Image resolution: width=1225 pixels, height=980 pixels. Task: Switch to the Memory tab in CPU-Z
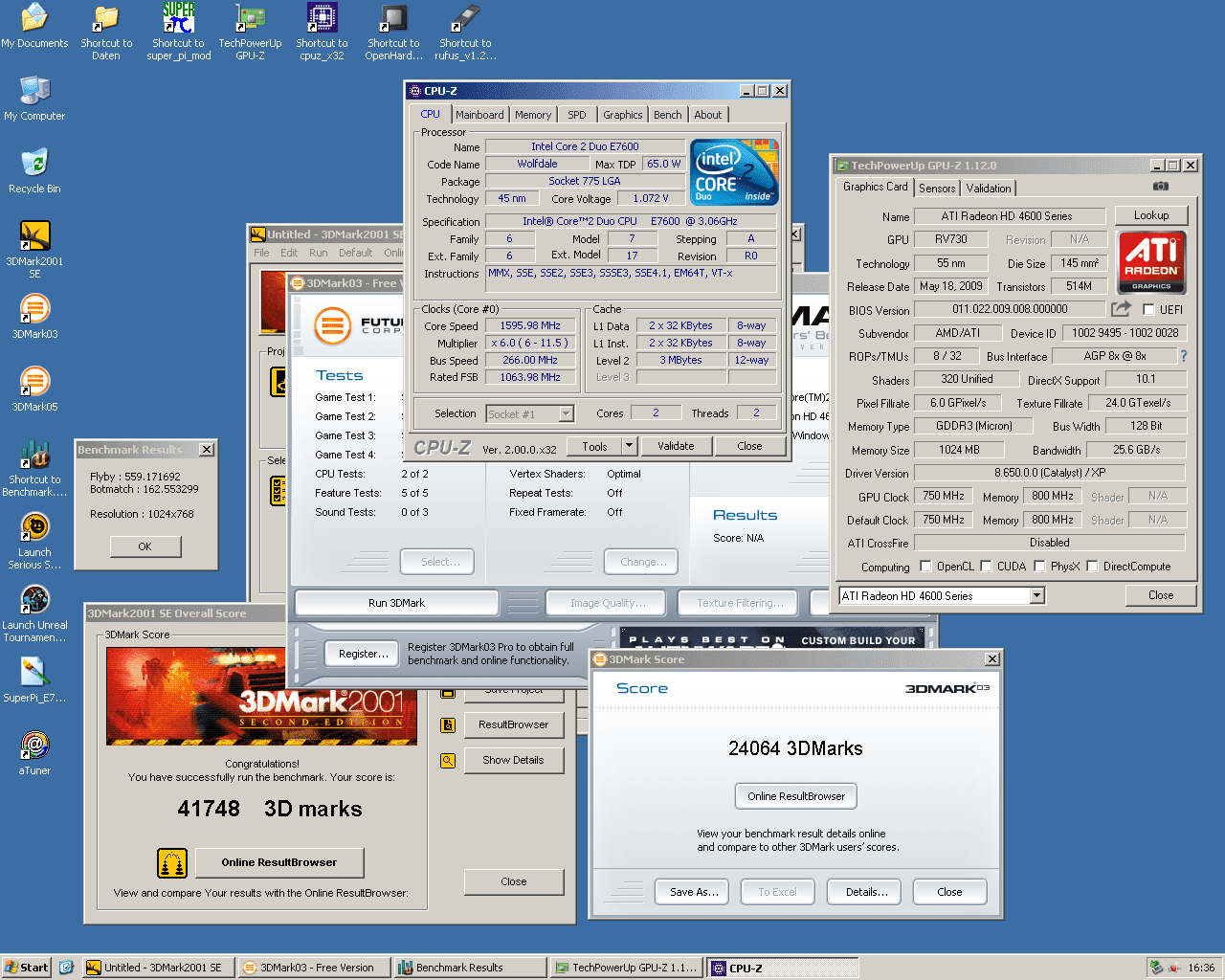tap(533, 115)
